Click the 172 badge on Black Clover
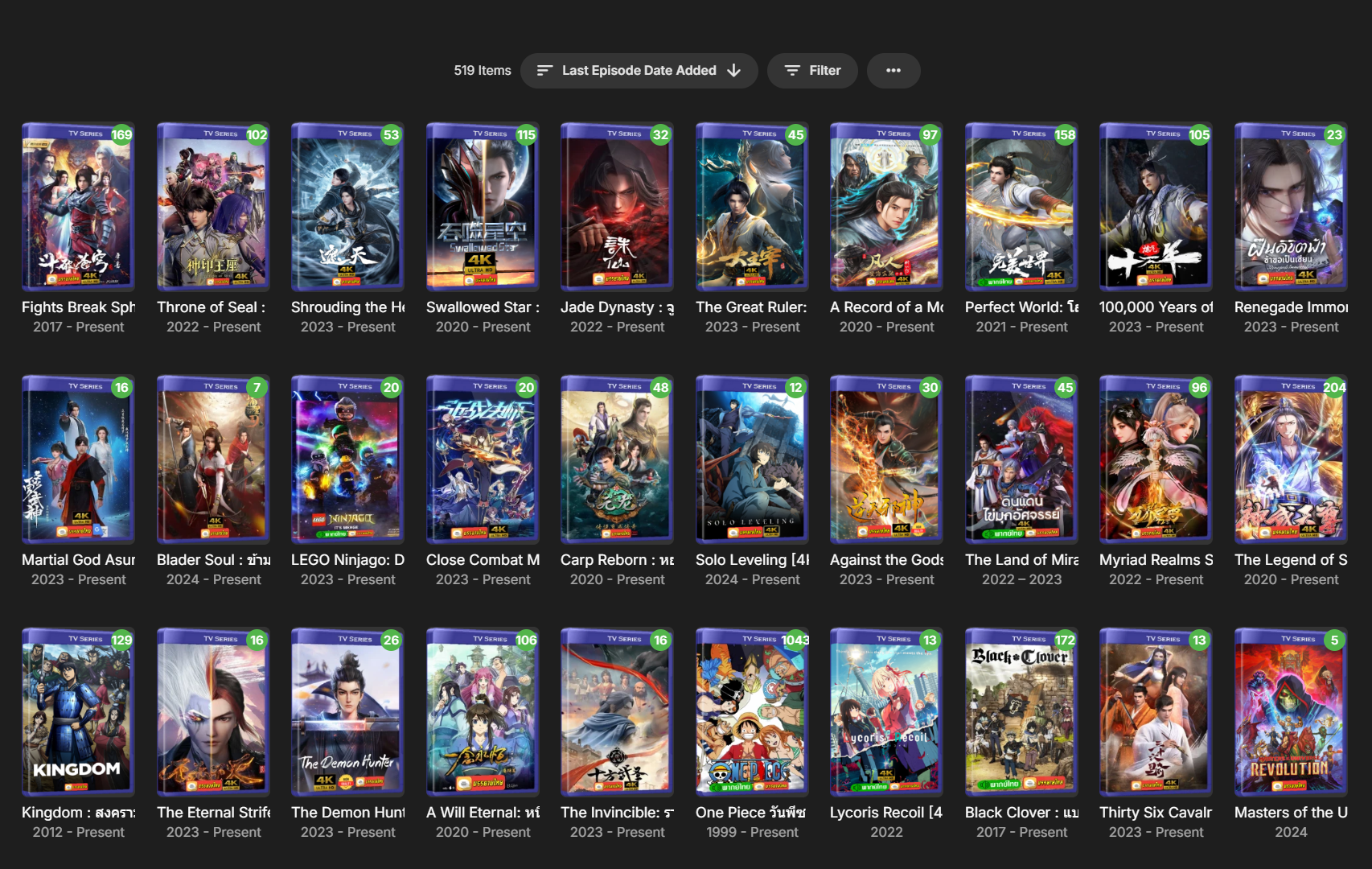 pyautogui.click(x=1065, y=640)
